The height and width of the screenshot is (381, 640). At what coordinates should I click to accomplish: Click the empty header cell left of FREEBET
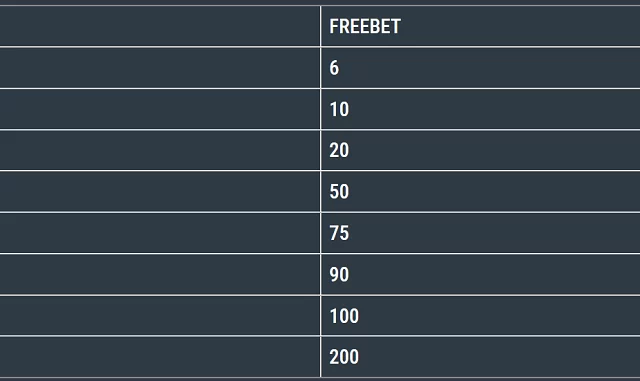click(160, 26)
